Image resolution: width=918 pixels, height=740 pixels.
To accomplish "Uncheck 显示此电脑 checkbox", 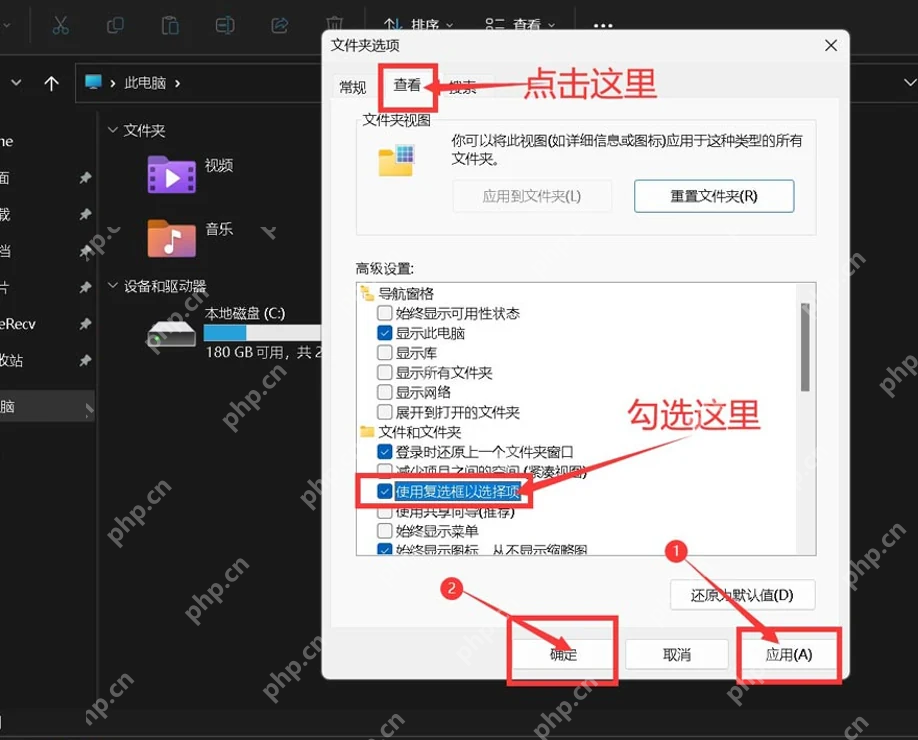I will coord(385,333).
